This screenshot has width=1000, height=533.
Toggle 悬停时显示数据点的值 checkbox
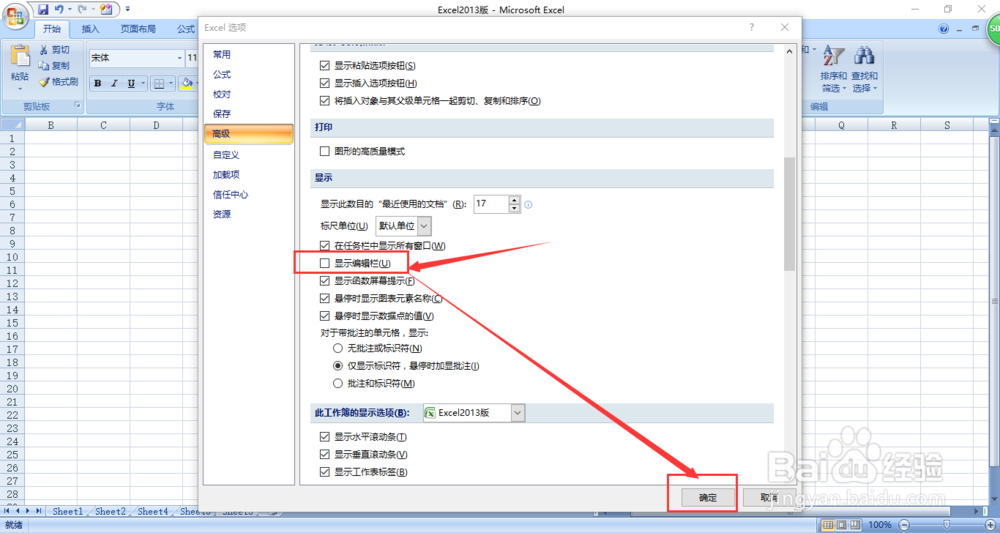[x=325, y=316]
